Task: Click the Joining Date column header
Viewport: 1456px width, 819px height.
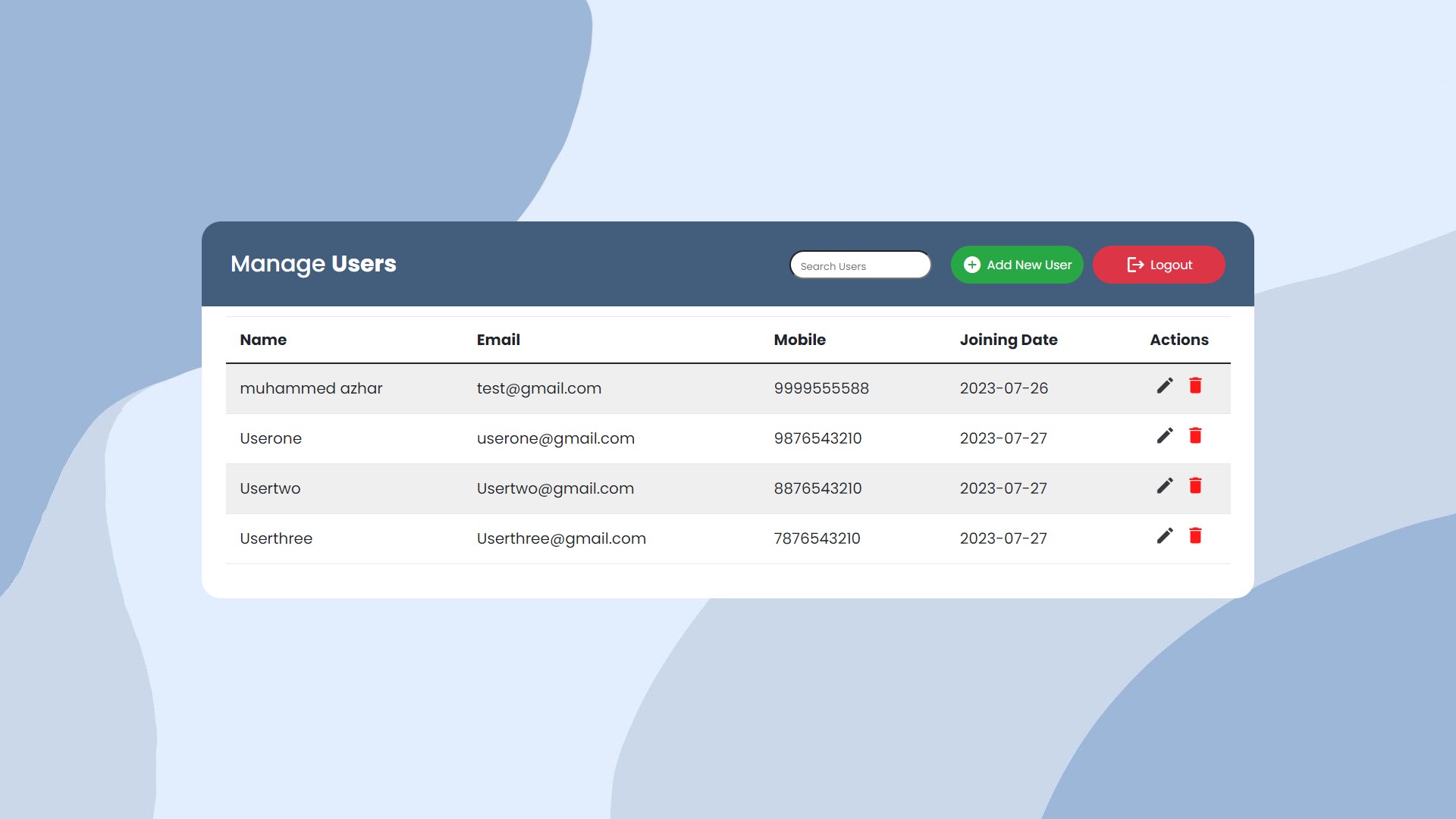Action: (x=1009, y=340)
